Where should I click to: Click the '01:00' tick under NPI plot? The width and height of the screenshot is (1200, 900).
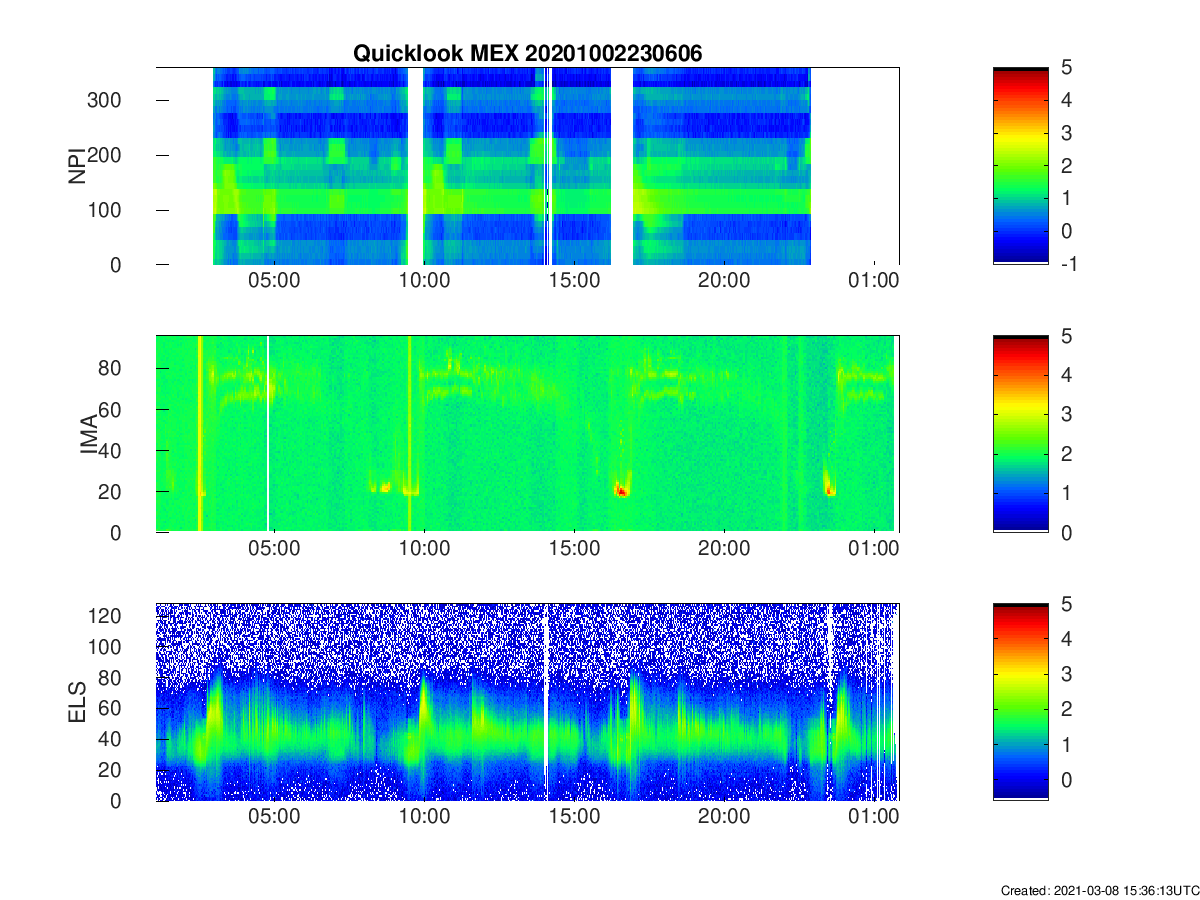874,281
